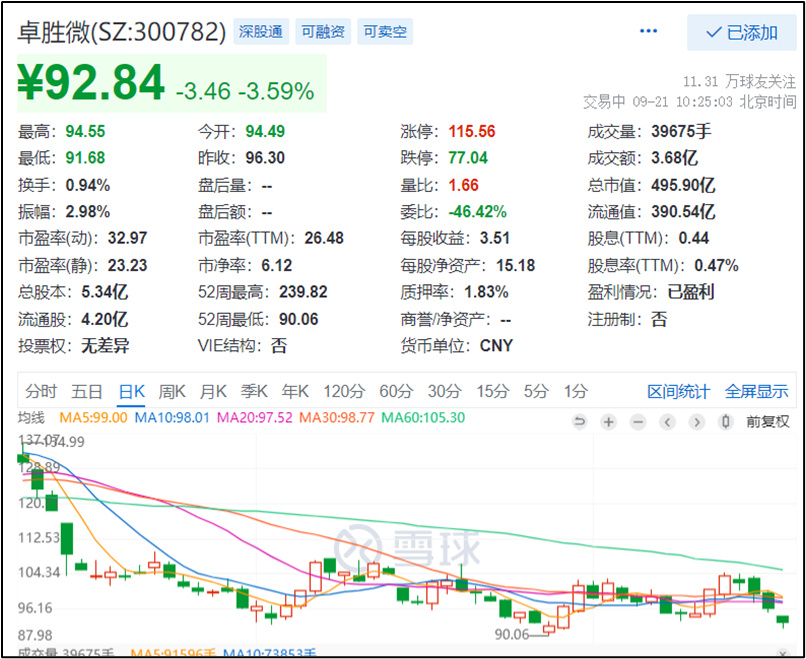Click the 成交额 value 3.68亿
This screenshot has height=659, width=806.
click(674, 158)
